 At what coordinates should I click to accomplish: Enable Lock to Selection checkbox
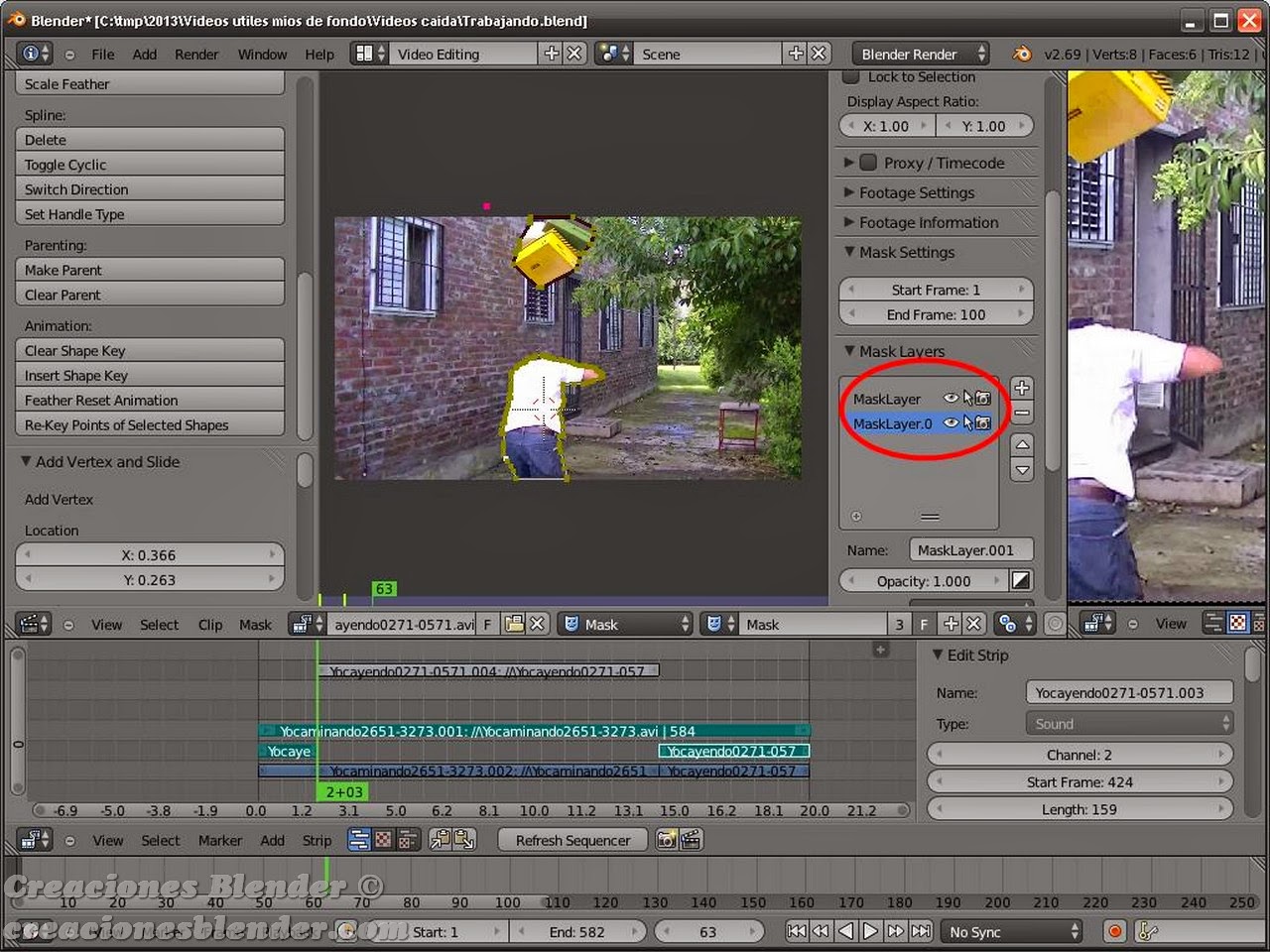tap(851, 76)
